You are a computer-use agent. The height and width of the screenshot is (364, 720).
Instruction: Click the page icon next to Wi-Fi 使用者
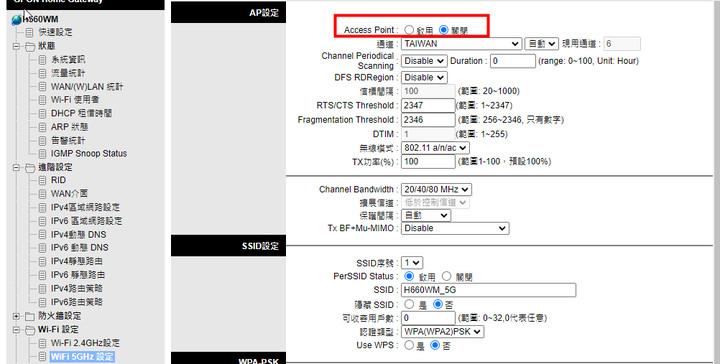click(x=42, y=100)
